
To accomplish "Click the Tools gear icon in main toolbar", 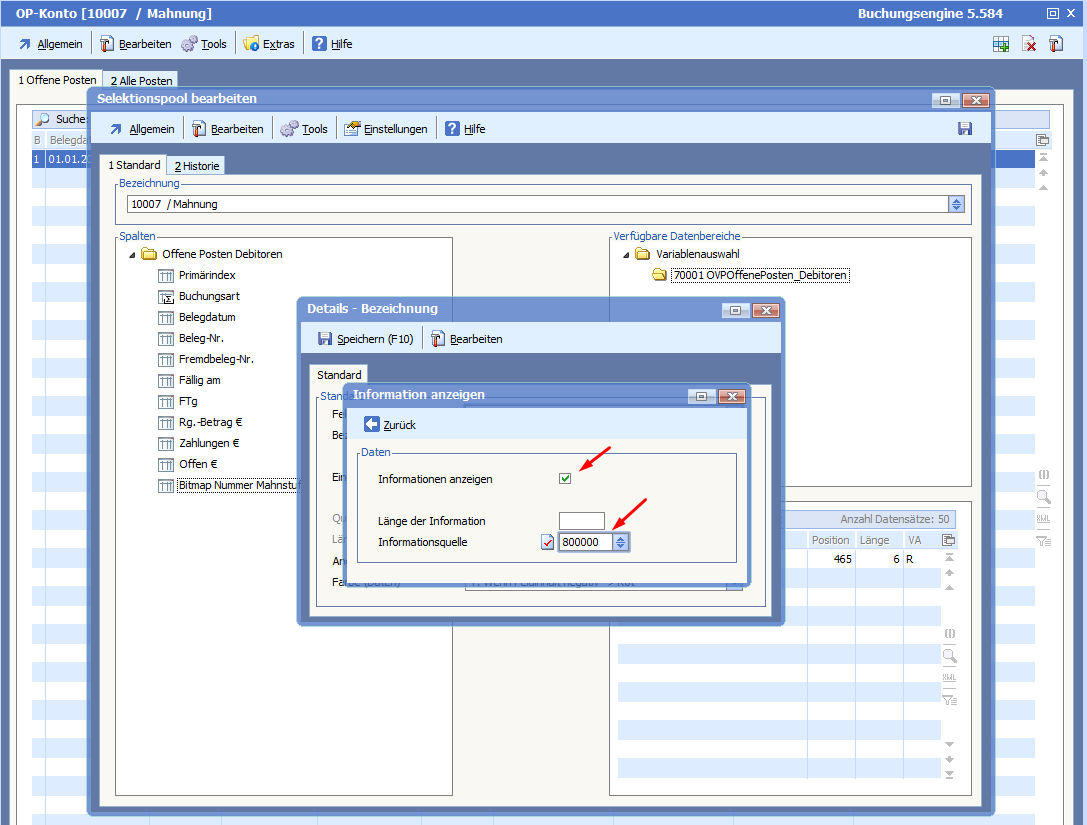I will pos(189,44).
